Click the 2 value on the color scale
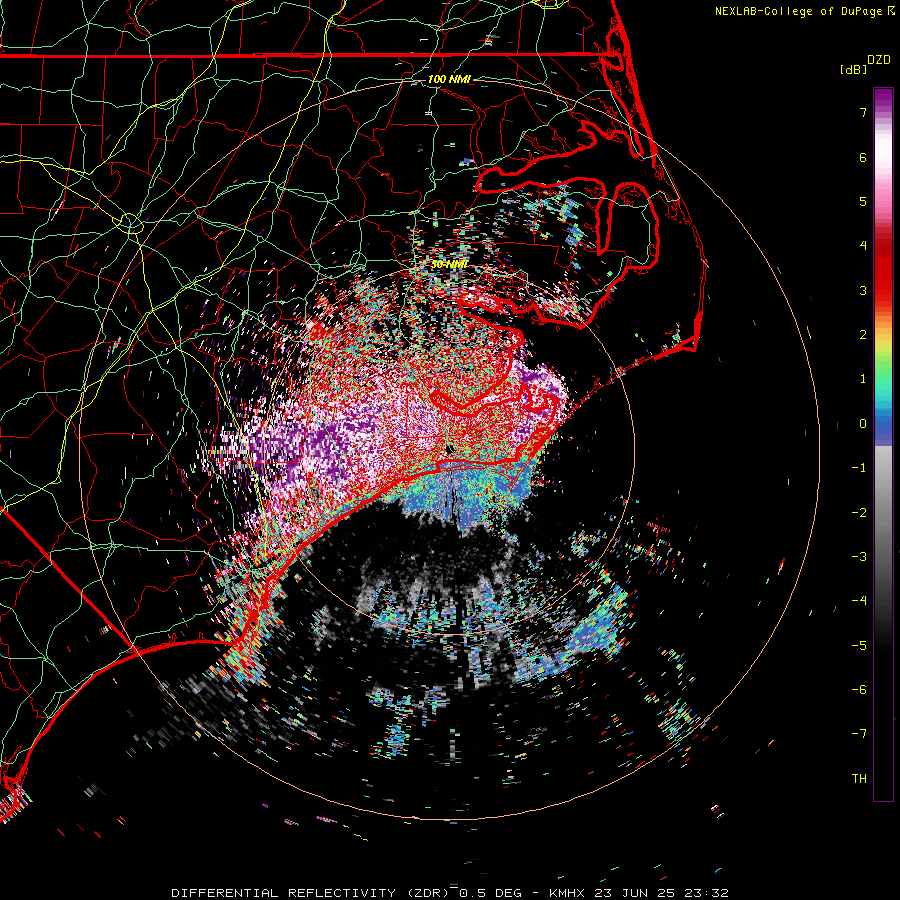 click(x=863, y=335)
